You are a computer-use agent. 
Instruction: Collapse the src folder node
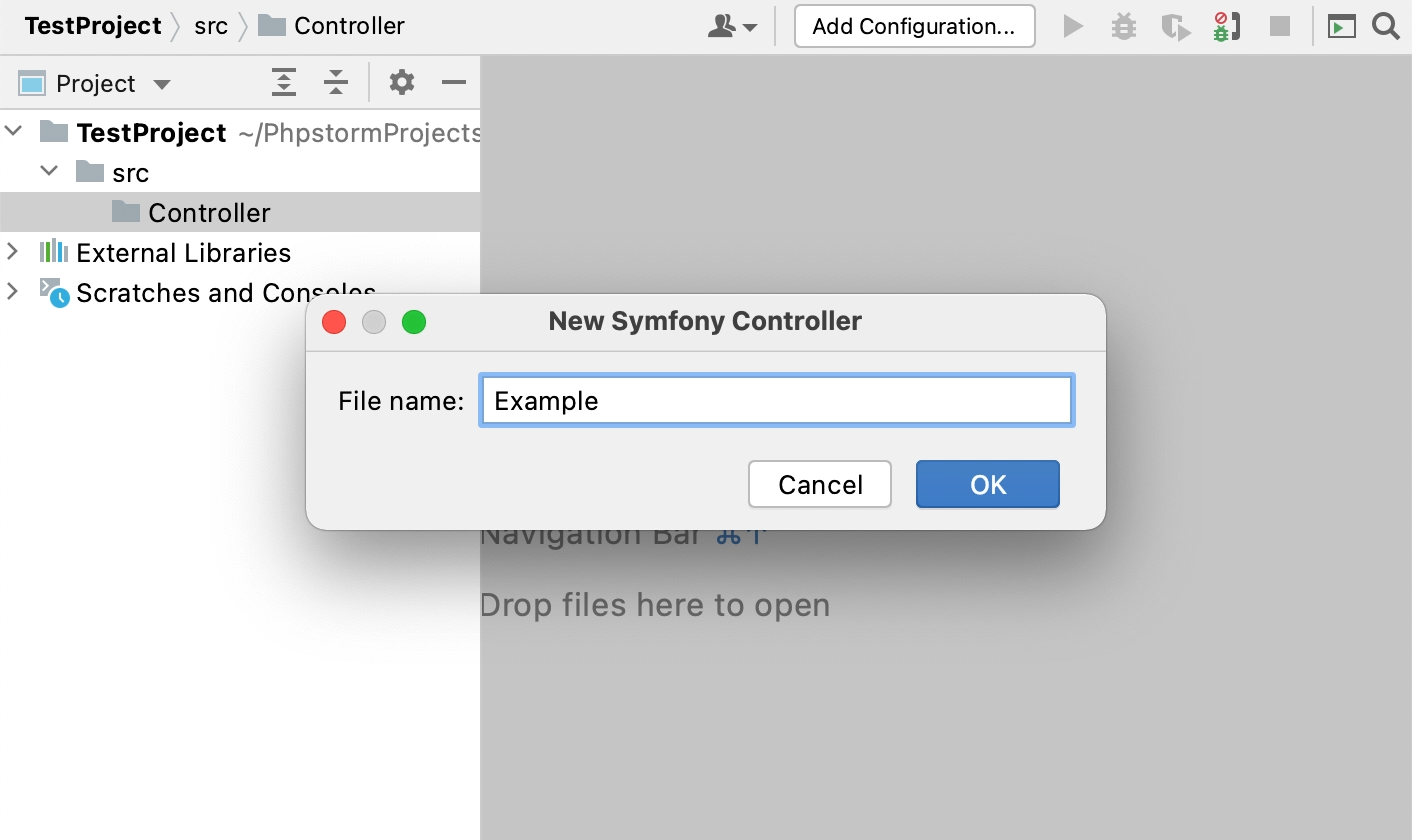coord(49,171)
